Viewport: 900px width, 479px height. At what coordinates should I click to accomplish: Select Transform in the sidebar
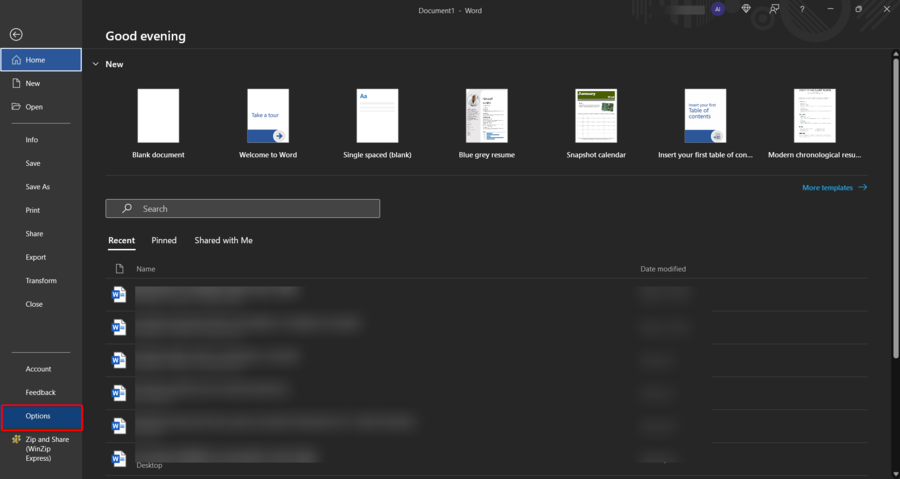tap(41, 281)
